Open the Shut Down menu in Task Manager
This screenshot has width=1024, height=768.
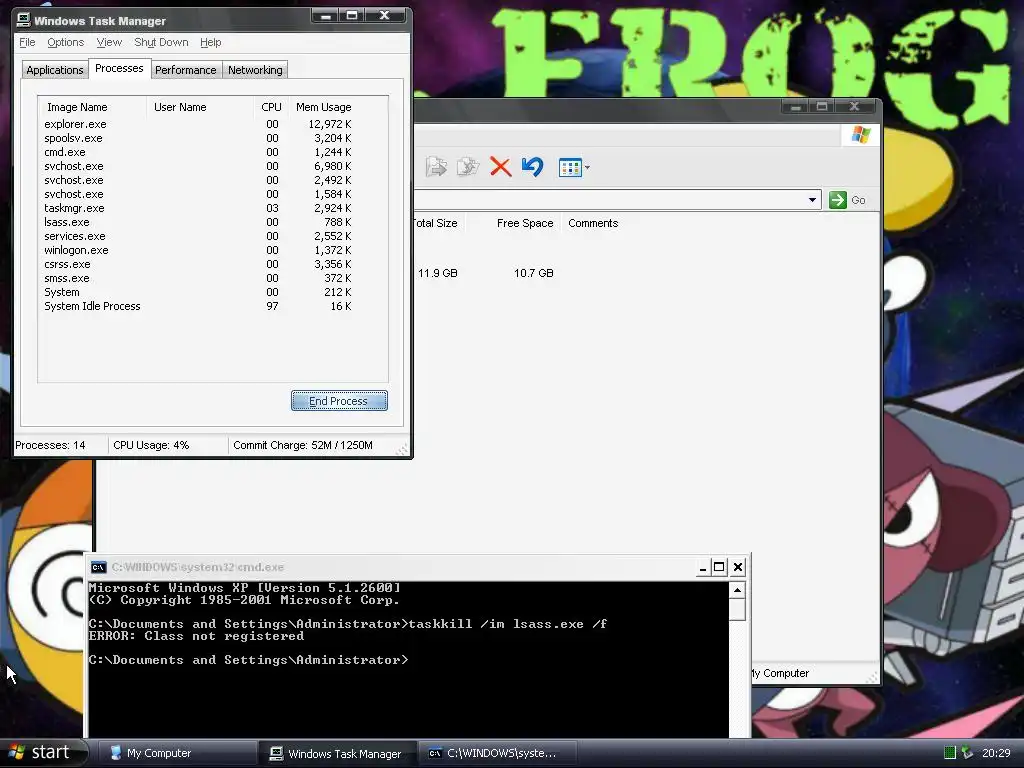click(161, 42)
